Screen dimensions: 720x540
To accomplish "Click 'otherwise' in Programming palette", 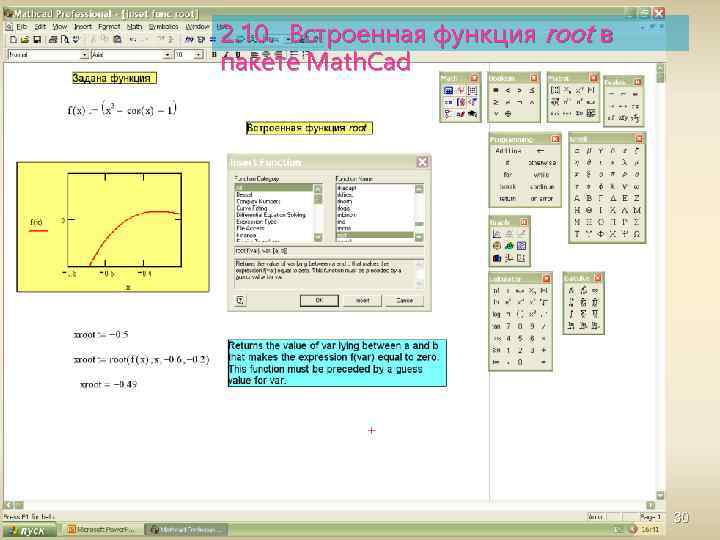I will pos(542,163).
